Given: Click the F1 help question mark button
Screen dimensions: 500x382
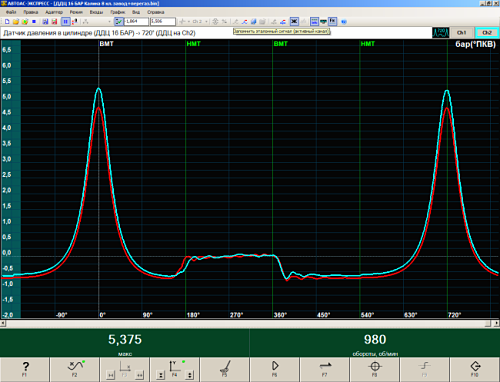Looking at the screenshot, I should pyautogui.click(x=25, y=369).
